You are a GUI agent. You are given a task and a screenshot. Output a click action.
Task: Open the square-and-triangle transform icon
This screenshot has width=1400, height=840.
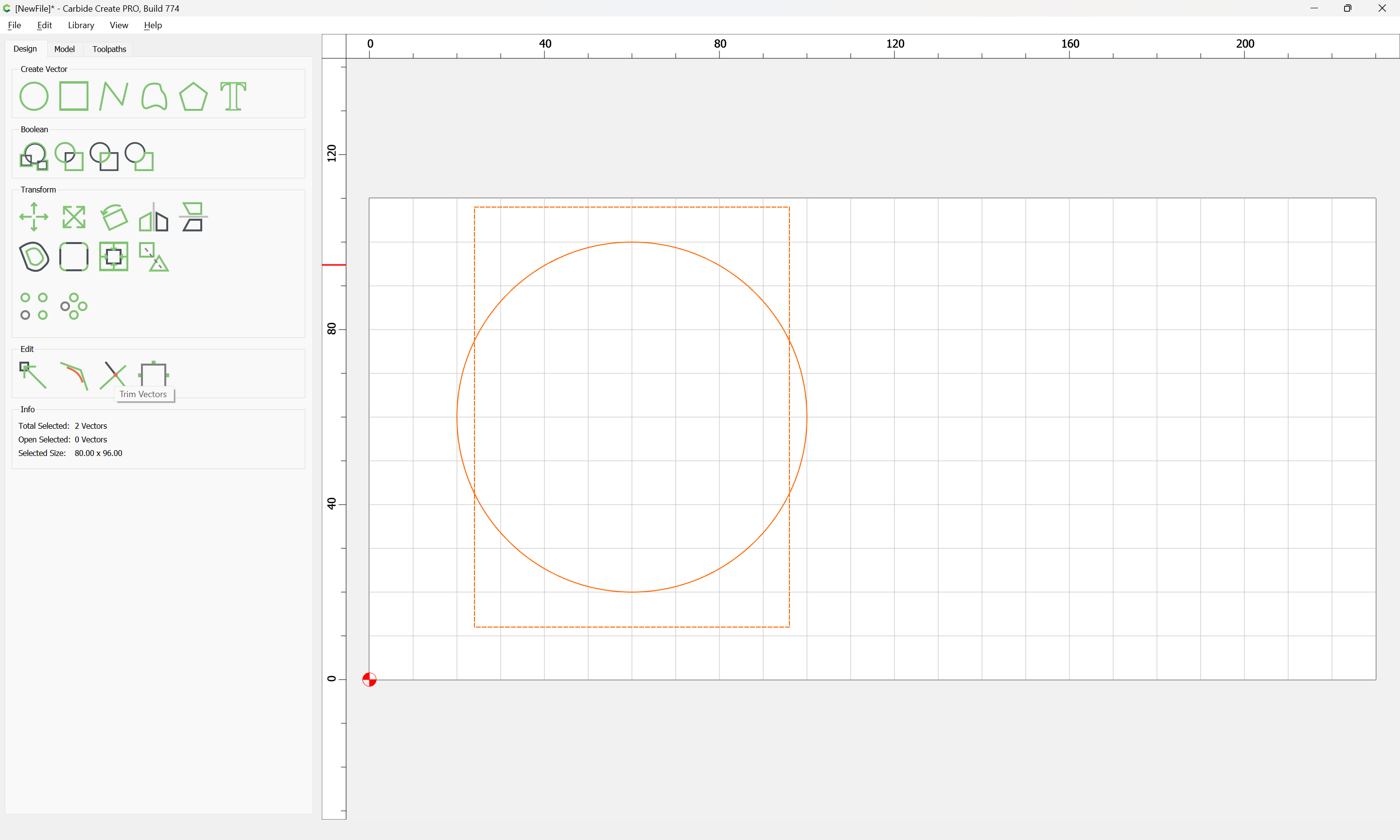tap(154, 256)
